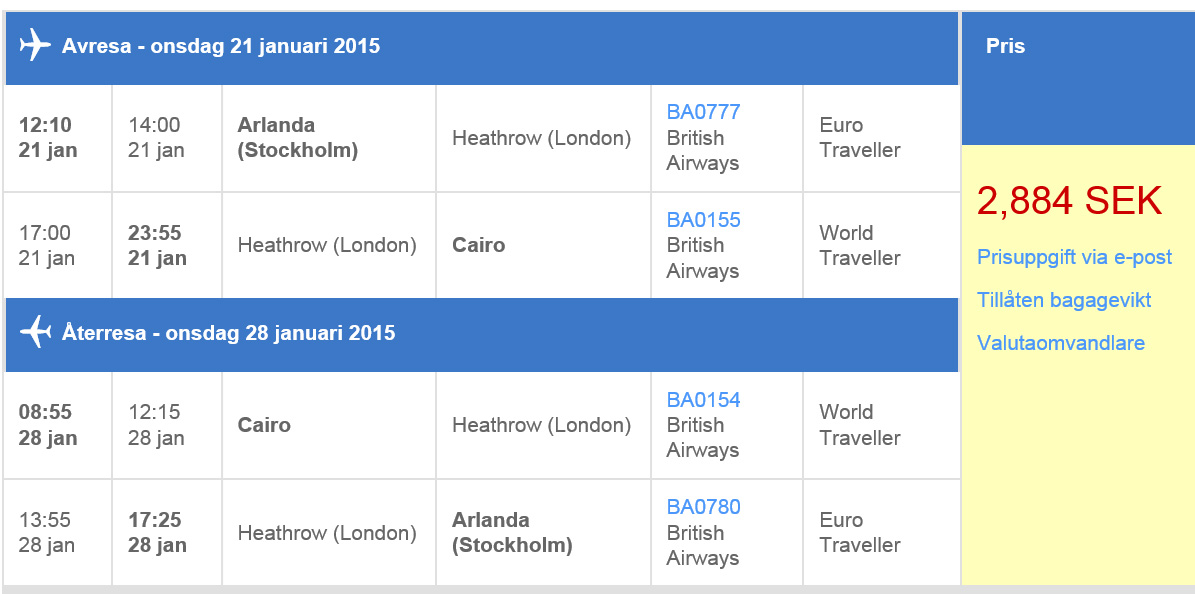This screenshot has height=594, width=1195.
Task: Open Tillåten bagagevikt link
Action: pyautogui.click(x=1064, y=300)
